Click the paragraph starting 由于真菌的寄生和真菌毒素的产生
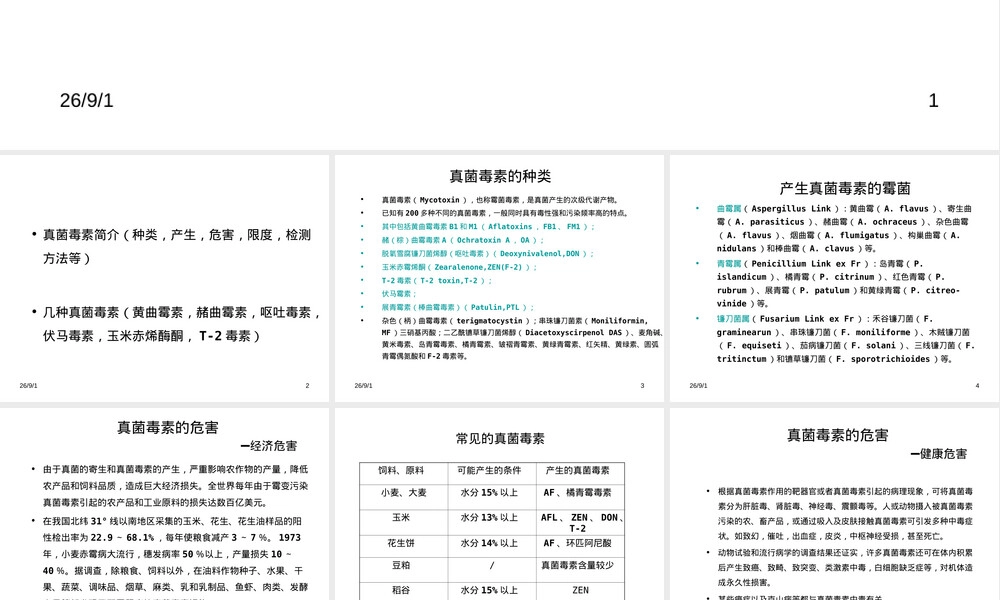1000x600 pixels. click(x=175, y=485)
